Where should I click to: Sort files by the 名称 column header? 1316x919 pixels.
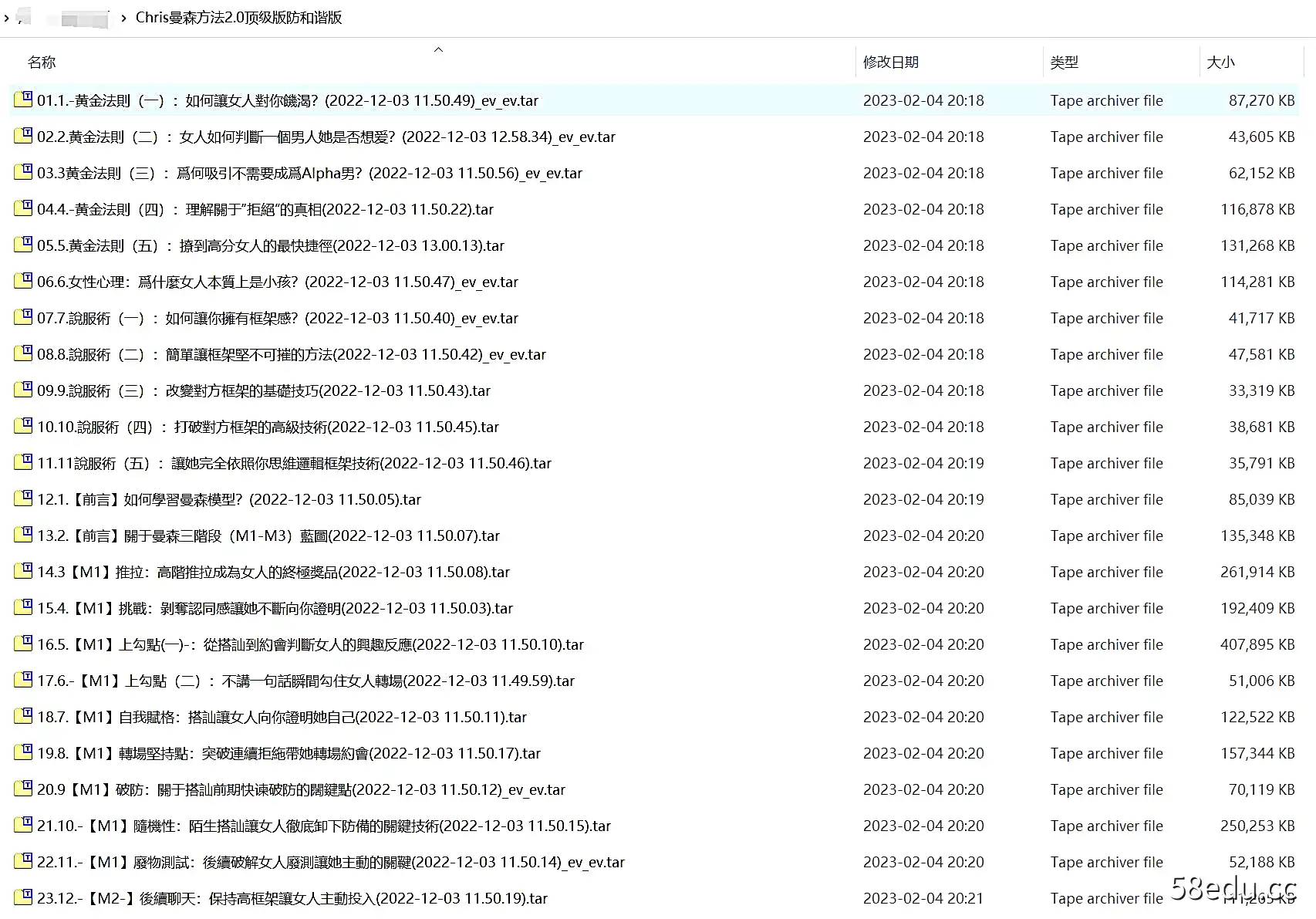coord(42,63)
